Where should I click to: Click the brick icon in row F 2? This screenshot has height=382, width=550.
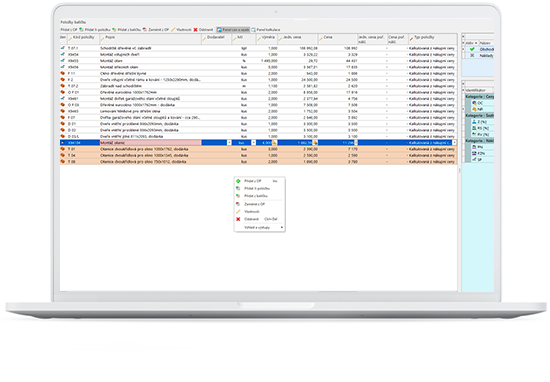pos(63,80)
